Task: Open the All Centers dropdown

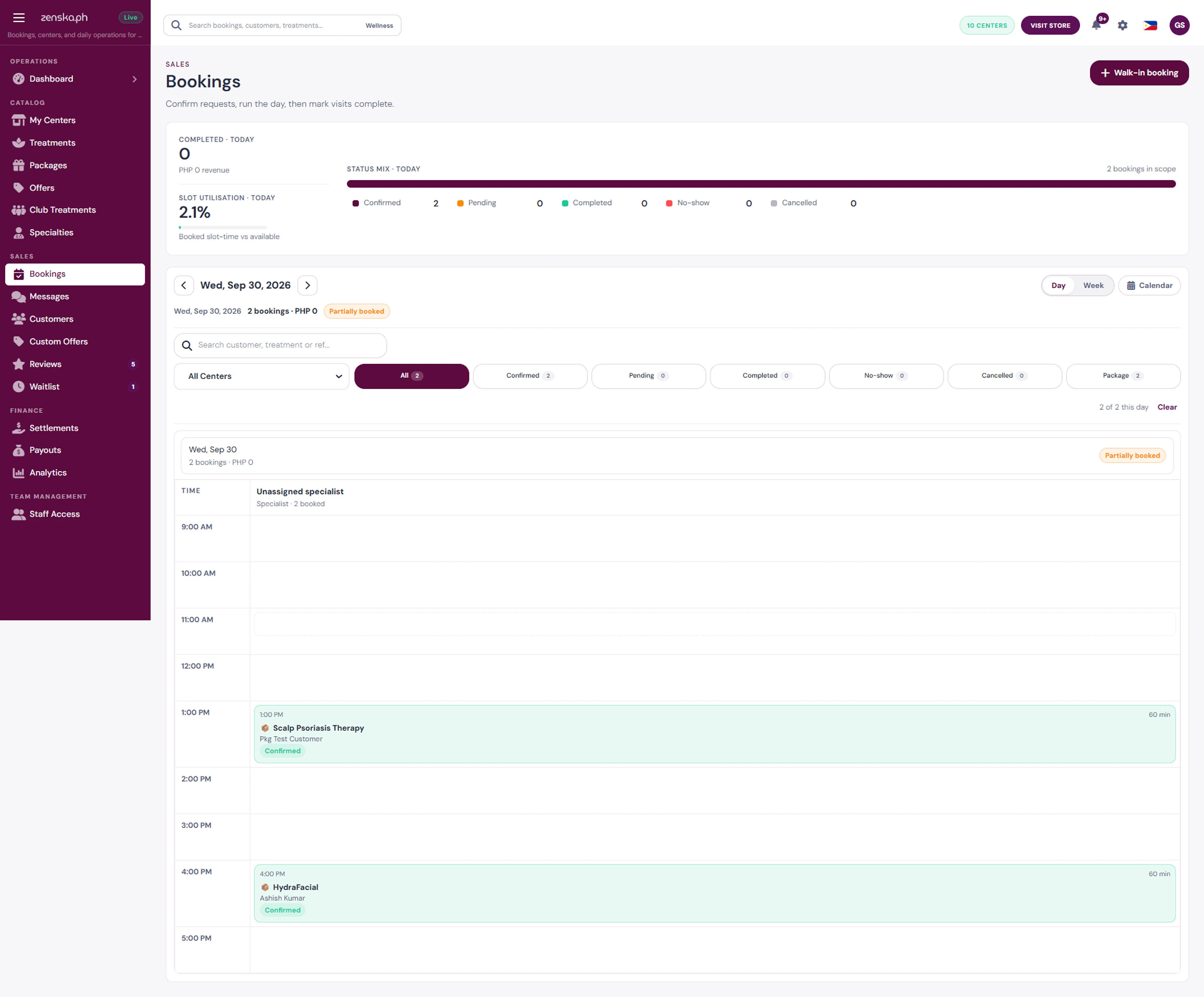Action: coord(261,377)
